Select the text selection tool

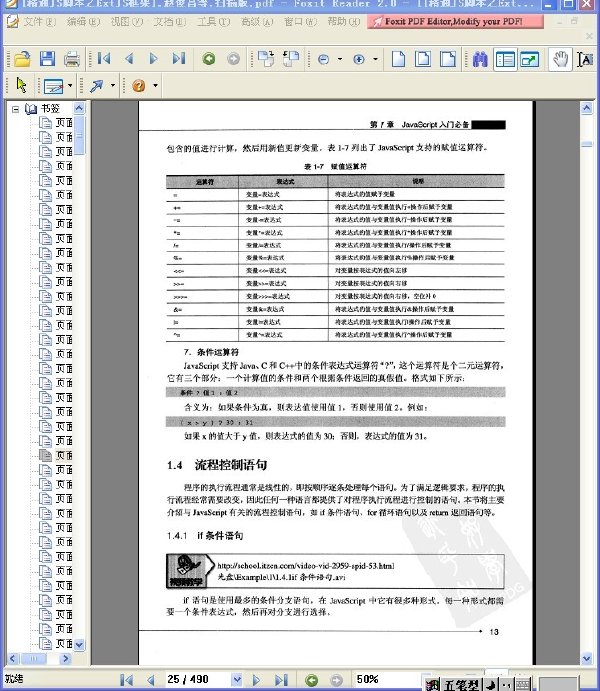tap(585, 59)
